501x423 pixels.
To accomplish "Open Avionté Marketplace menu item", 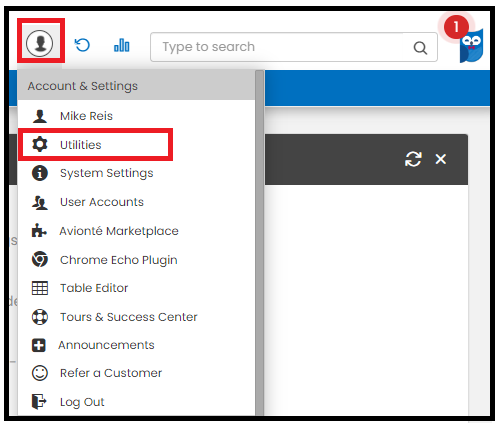I will (x=119, y=231).
